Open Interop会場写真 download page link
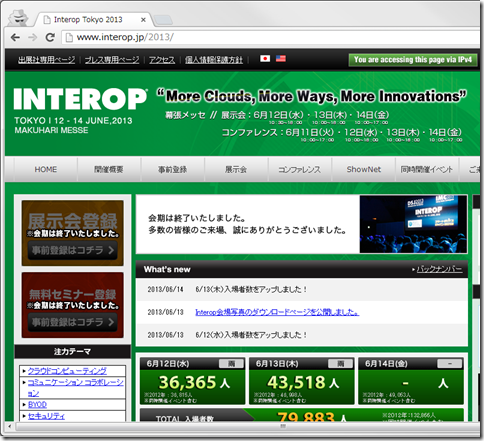The height and width of the screenshot is (441, 484). coord(277,312)
